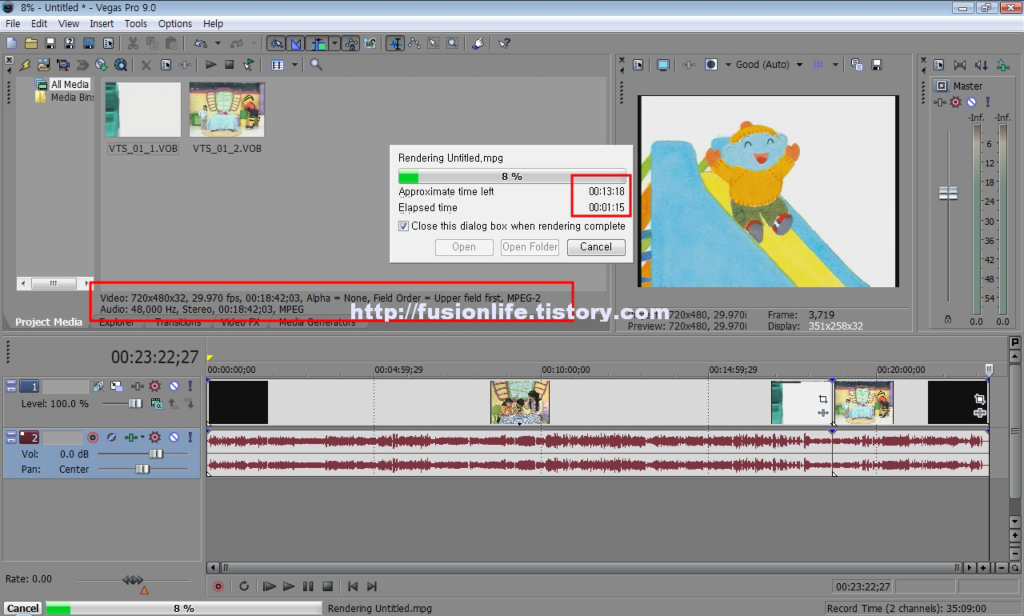This screenshot has height=616, width=1024.
Task: Toggle Lock Envelopes to Events button
Action: (352, 44)
